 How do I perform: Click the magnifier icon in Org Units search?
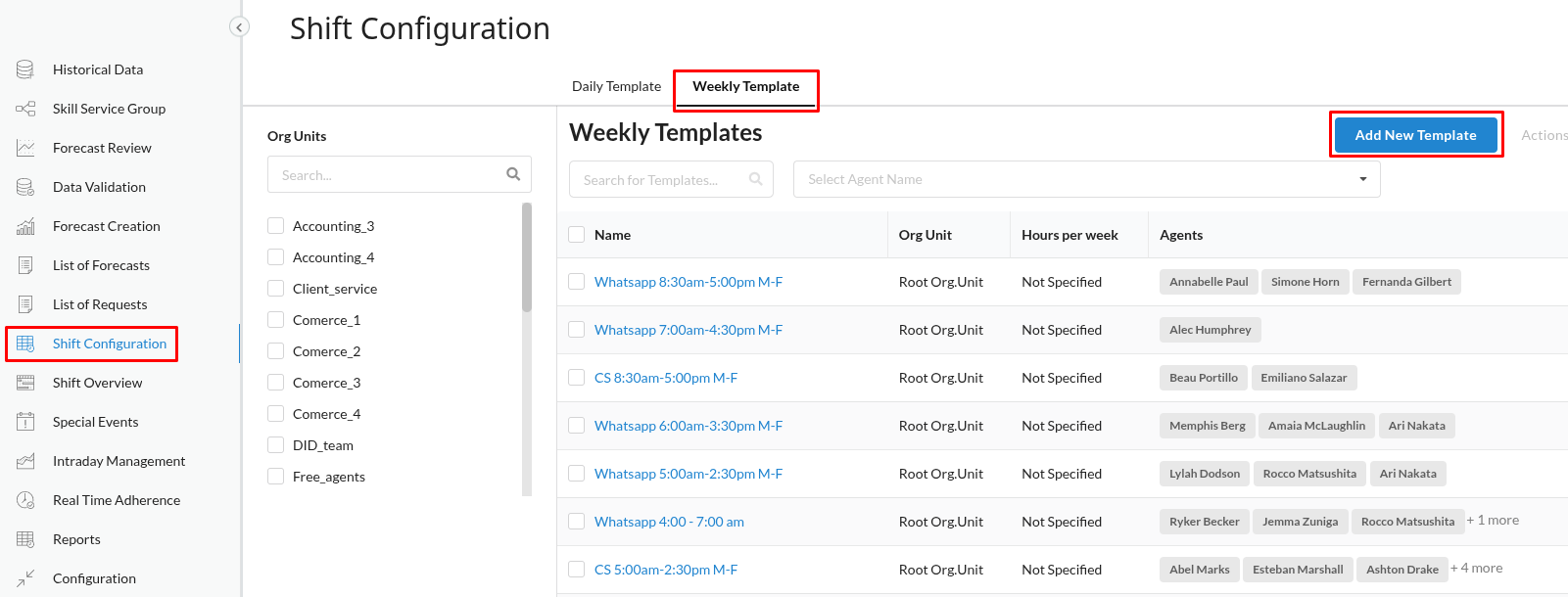pyautogui.click(x=513, y=174)
